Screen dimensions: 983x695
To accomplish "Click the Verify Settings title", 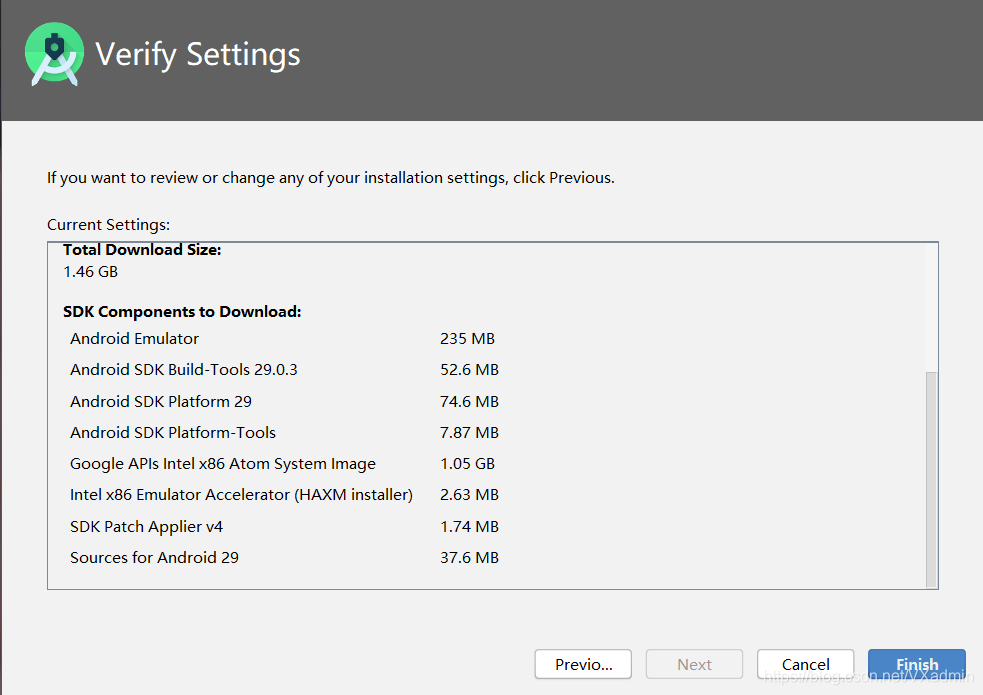I will pyautogui.click(x=197, y=54).
